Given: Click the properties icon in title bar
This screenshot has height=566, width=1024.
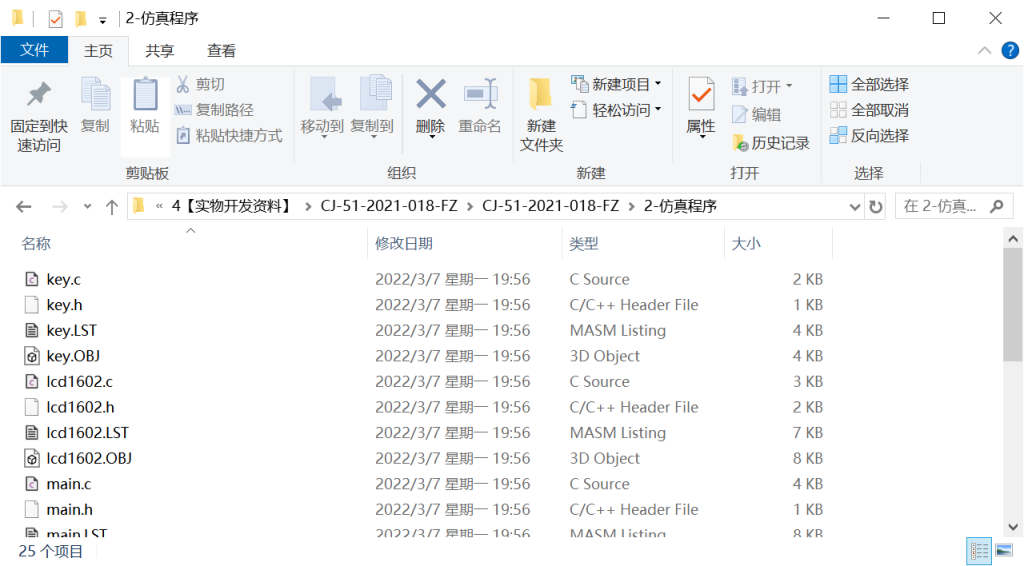Looking at the screenshot, I should pos(56,19).
